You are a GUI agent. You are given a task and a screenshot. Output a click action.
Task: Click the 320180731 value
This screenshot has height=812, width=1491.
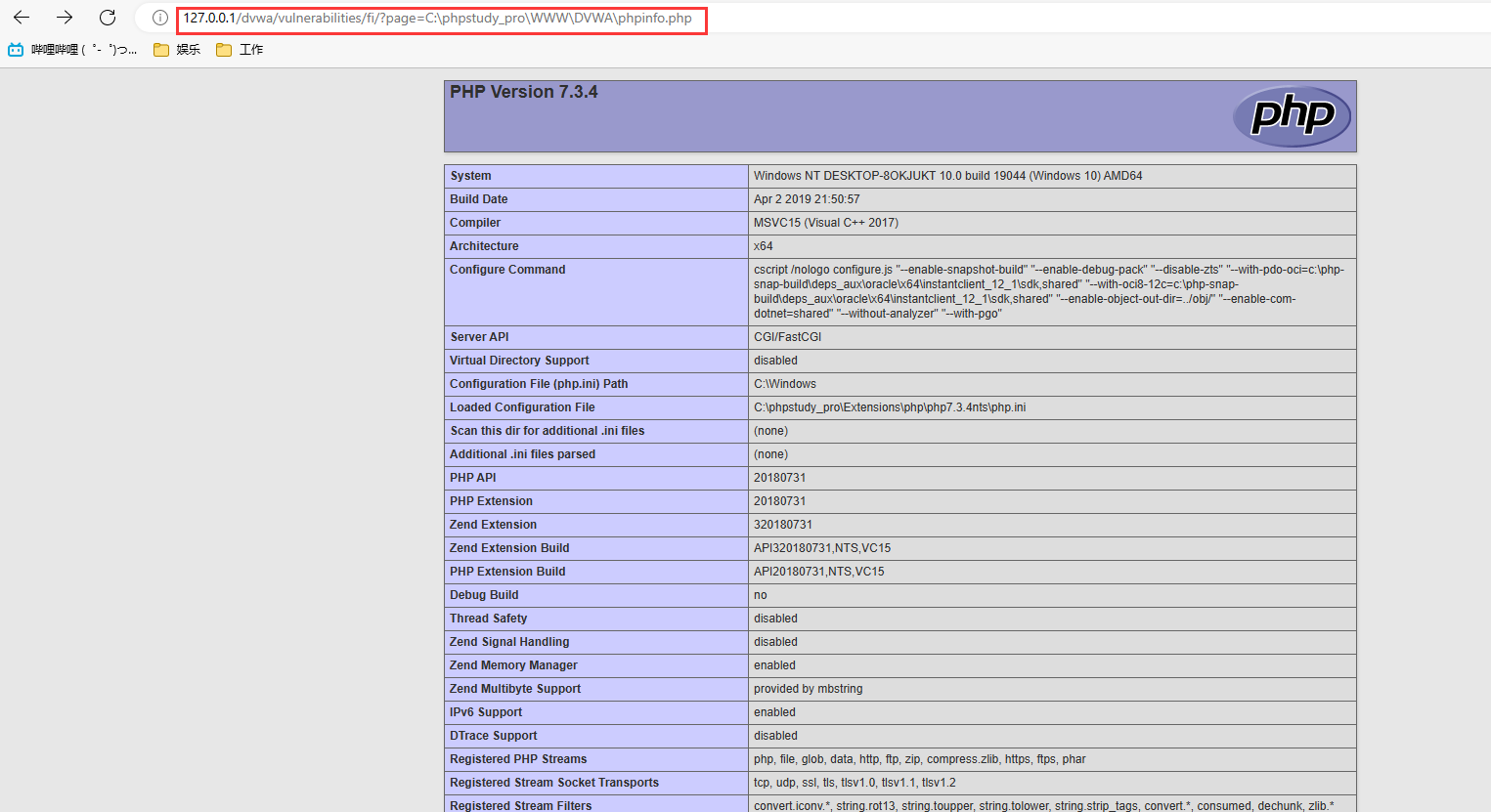click(783, 525)
